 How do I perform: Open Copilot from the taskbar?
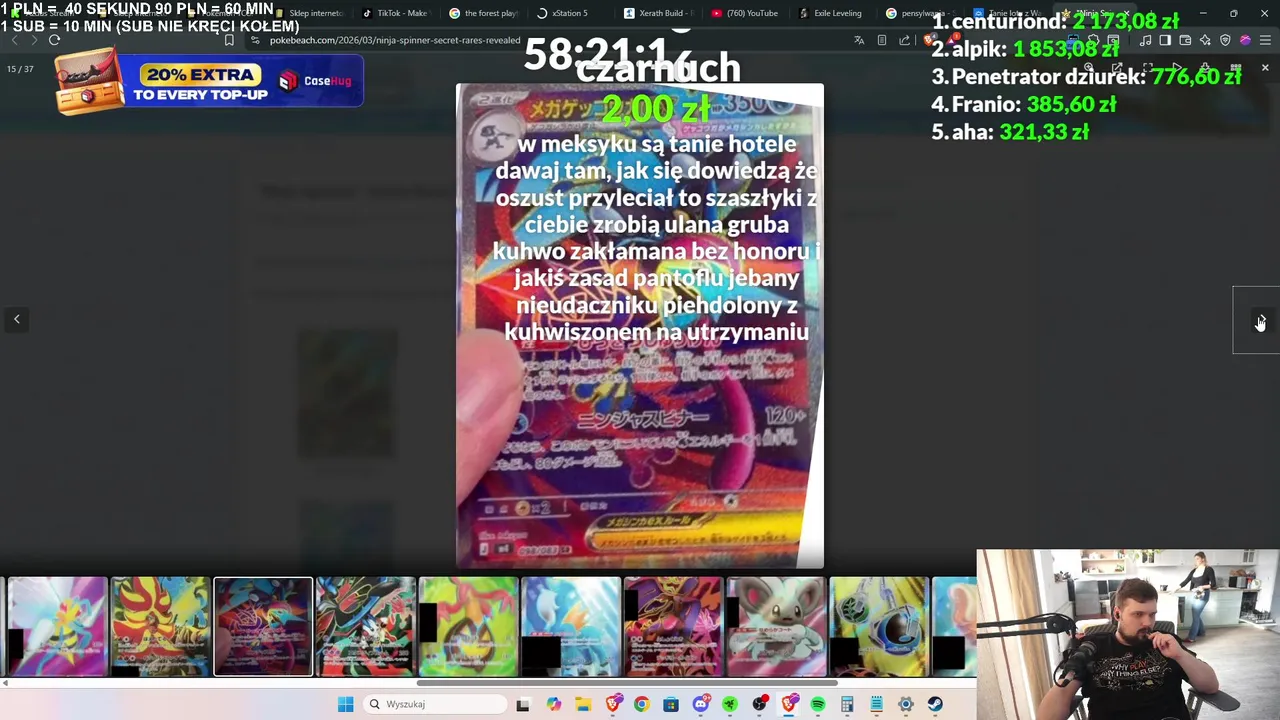coord(554,704)
